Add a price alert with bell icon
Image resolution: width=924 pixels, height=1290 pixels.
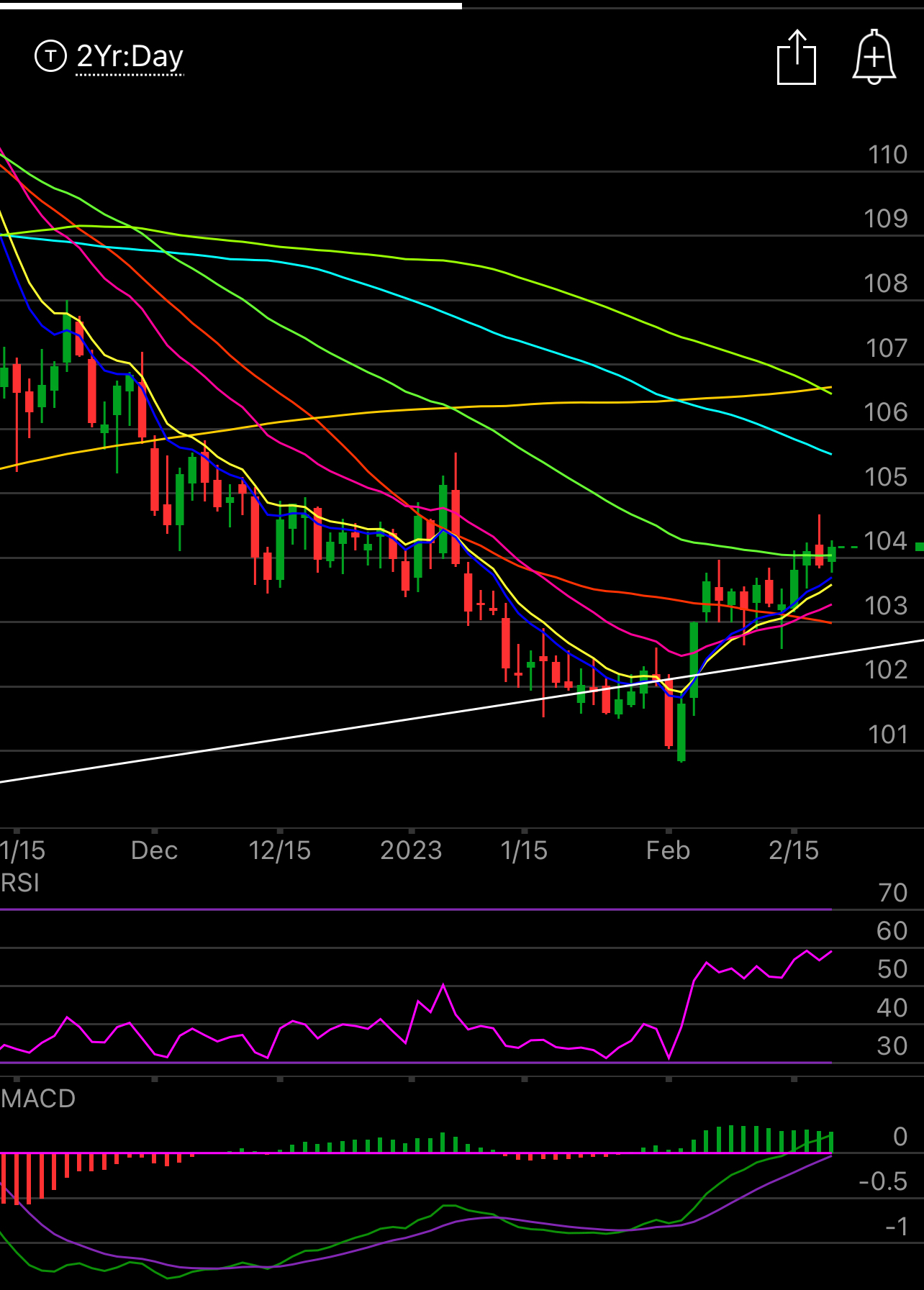(874, 58)
